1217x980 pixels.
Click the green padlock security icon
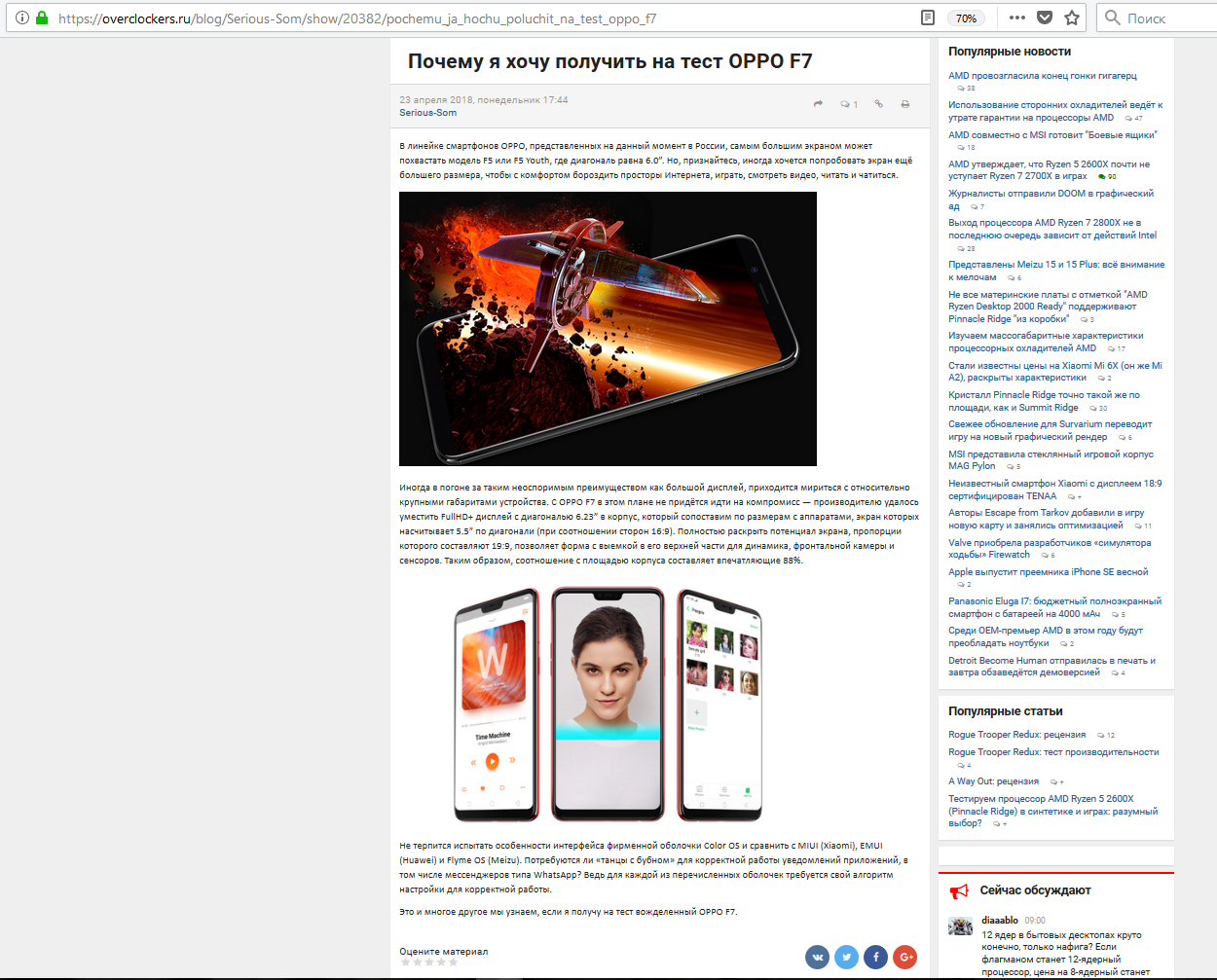point(42,18)
